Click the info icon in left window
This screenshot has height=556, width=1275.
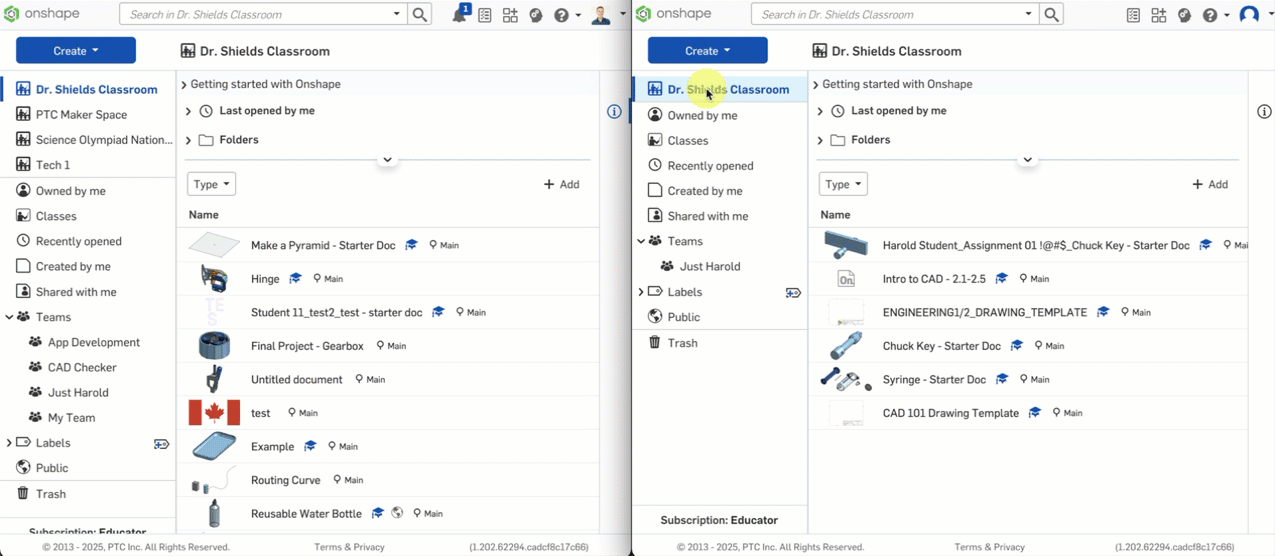click(x=614, y=111)
